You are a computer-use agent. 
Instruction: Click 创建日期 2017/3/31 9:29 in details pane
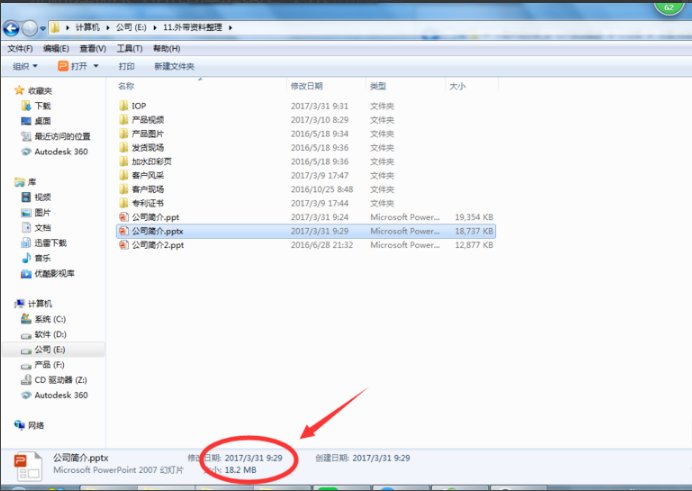(363, 458)
